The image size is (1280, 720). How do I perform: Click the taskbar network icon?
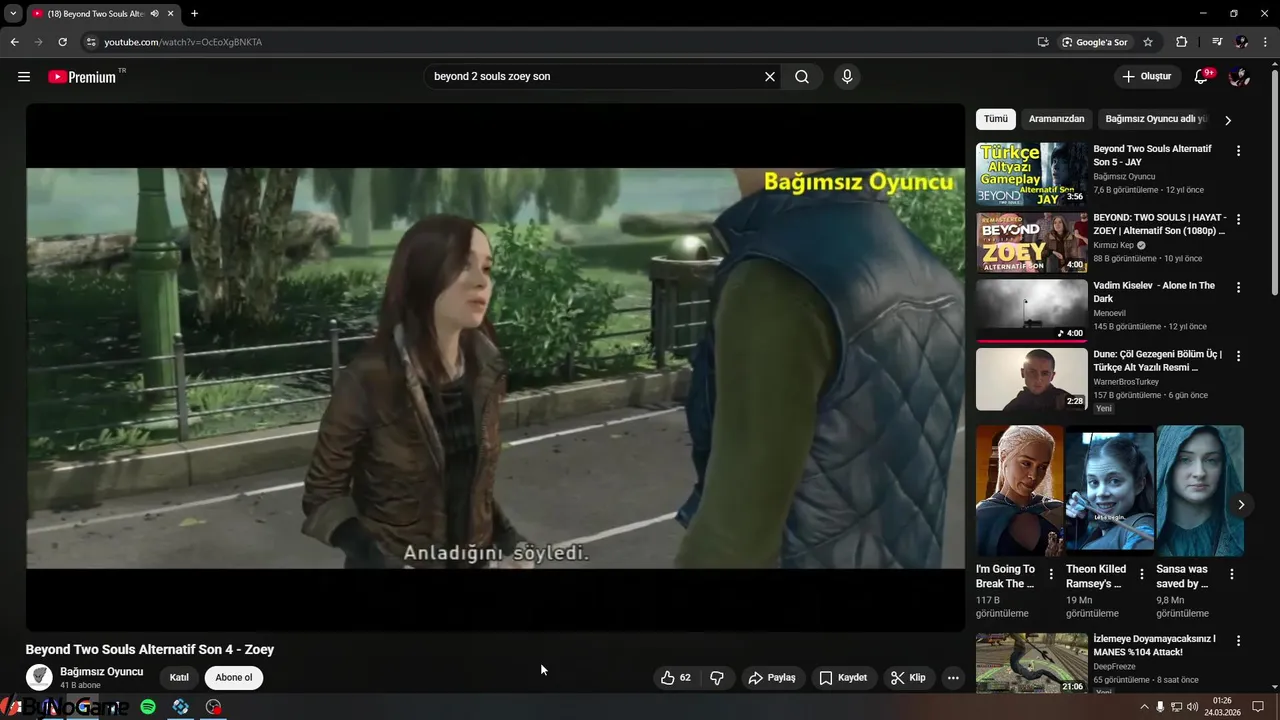click(1177, 707)
